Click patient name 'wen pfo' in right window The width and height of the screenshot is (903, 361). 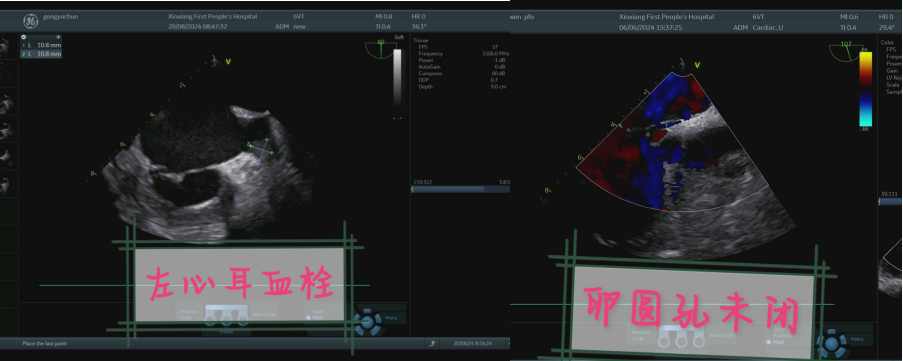522,17
